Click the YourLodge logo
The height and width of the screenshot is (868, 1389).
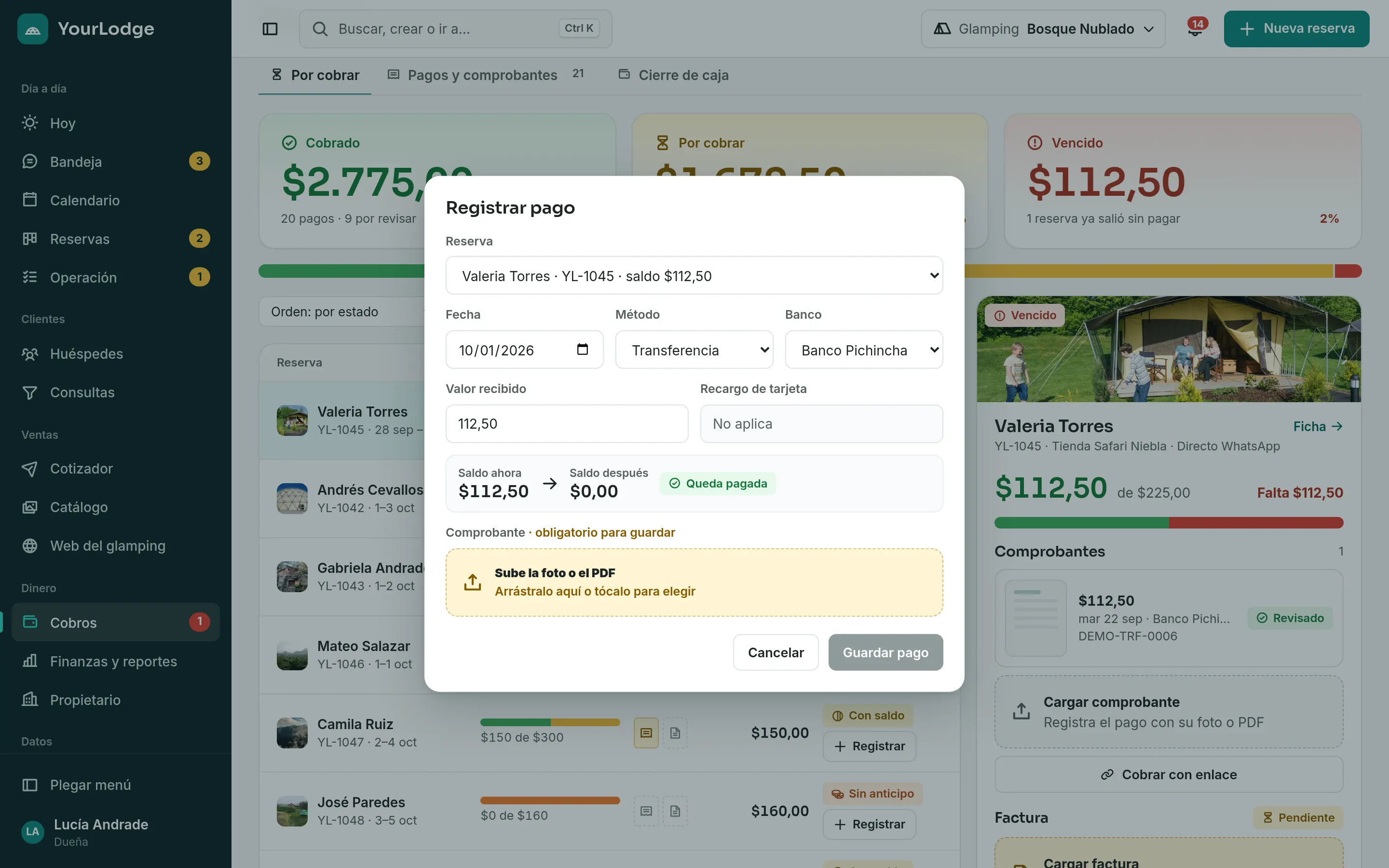pyautogui.click(x=86, y=29)
